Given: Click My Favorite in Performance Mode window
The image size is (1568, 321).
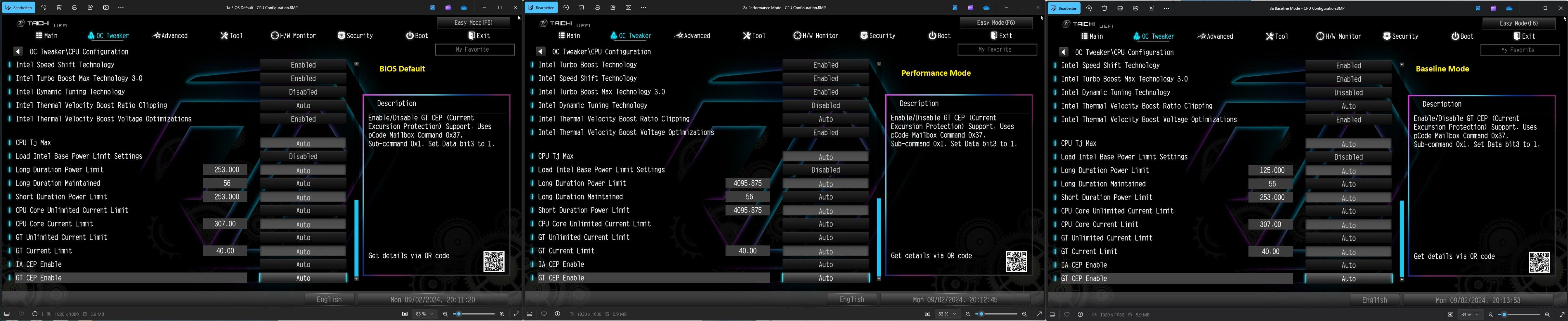Looking at the screenshot, I should coord(997,49).
